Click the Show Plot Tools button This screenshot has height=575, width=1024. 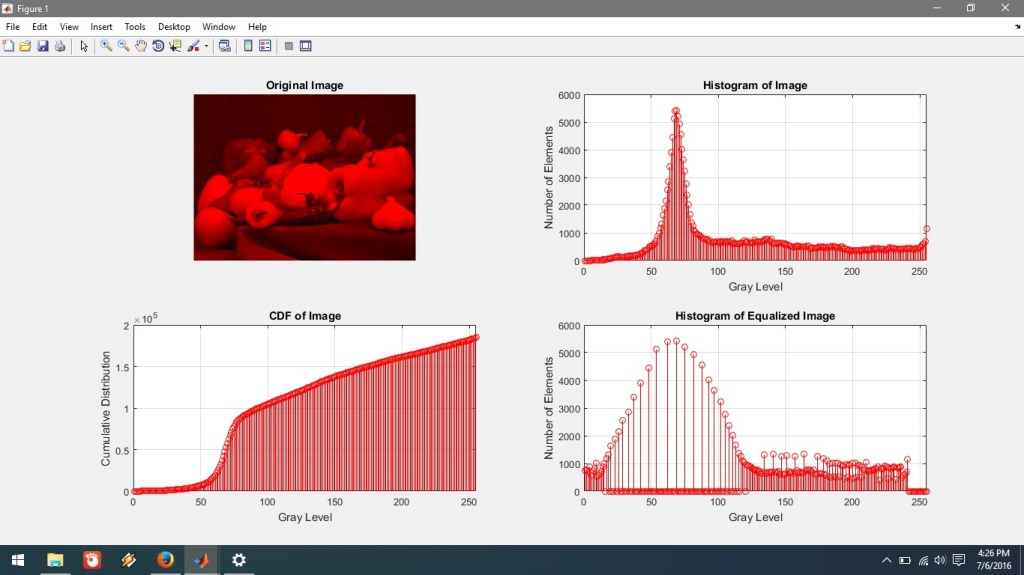point(306,46)
